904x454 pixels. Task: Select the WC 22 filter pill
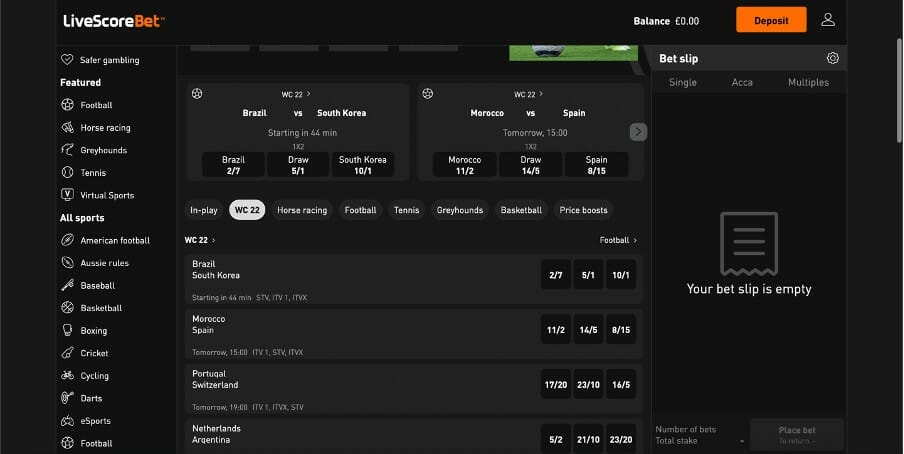point(247,210)
